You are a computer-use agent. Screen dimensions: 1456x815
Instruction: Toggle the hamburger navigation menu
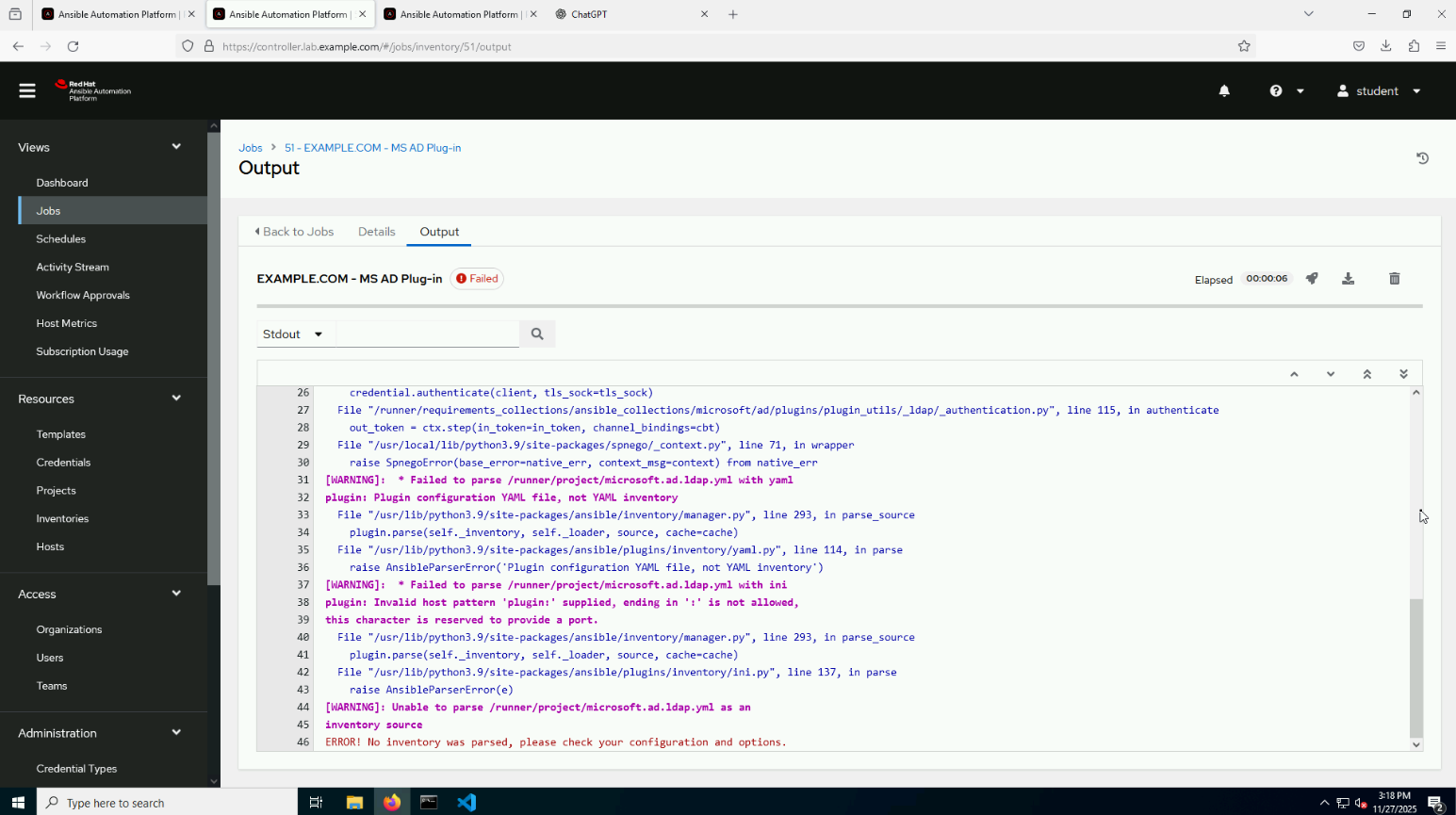pyautogui.click(x=27, y=90)
